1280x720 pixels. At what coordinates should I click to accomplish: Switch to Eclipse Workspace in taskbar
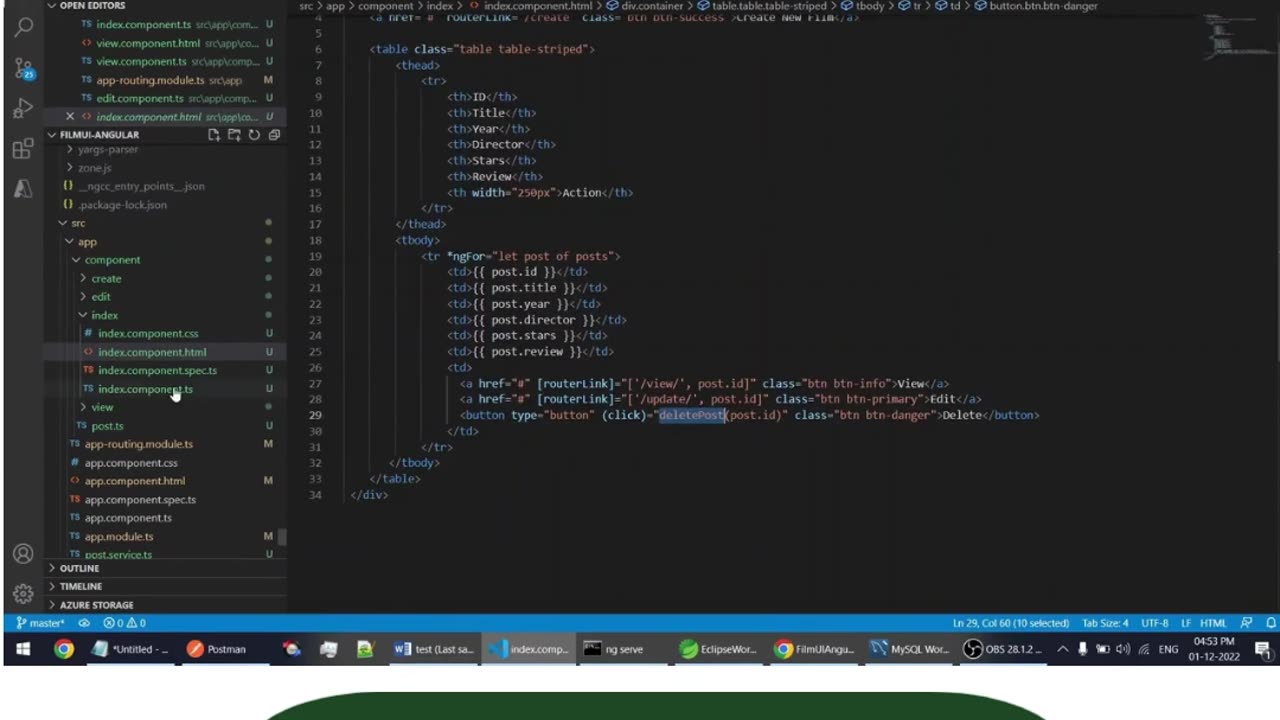tap(717, 649)
